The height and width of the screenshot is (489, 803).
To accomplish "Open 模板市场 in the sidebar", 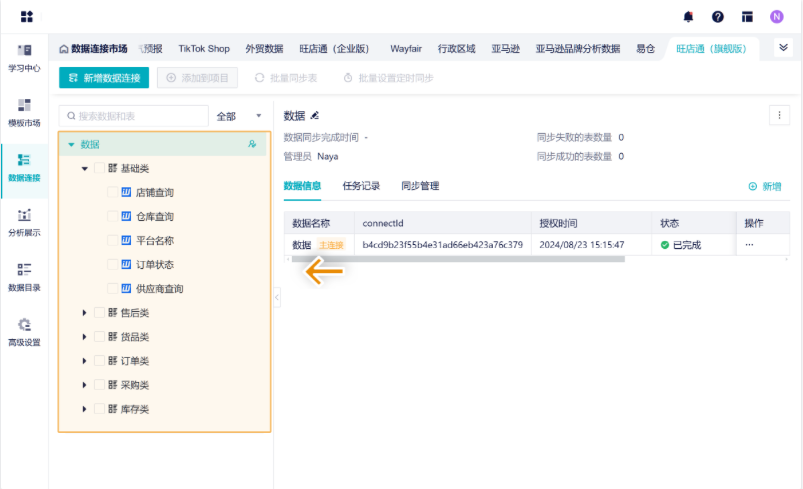I will pyautogui.click(x=24, y=113).
